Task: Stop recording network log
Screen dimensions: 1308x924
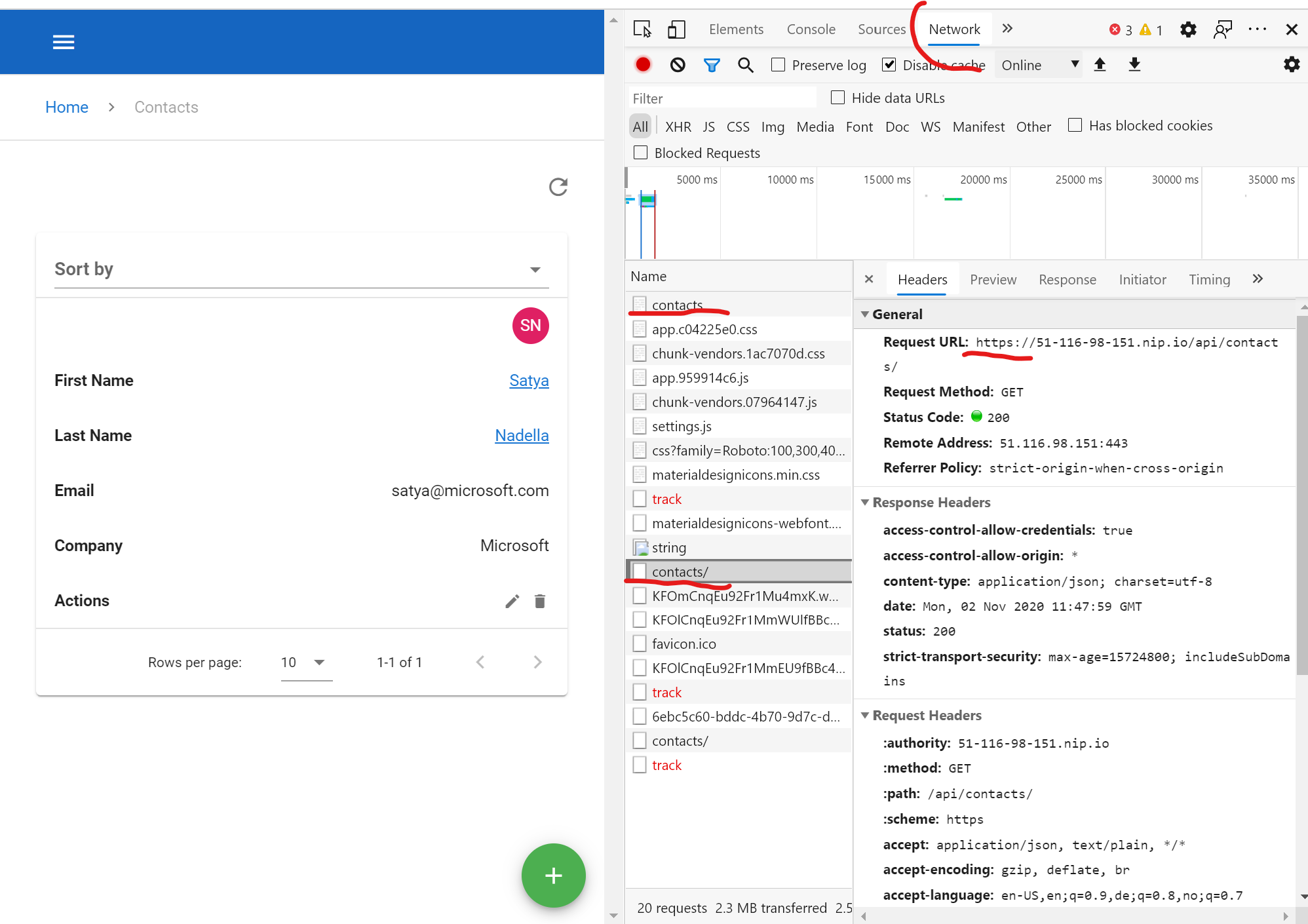Action: (x=643, y=64)
